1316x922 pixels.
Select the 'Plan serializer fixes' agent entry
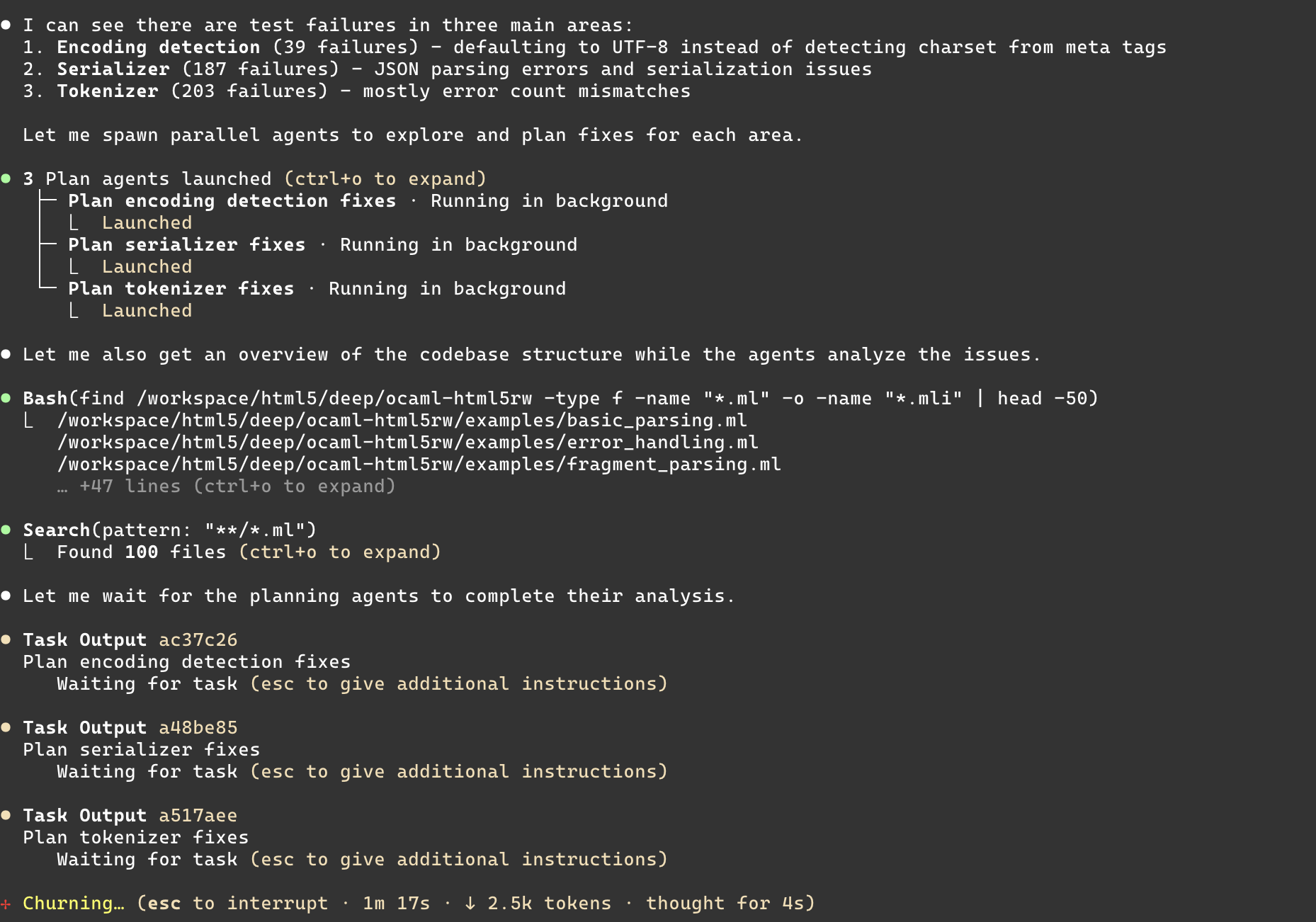[x=186, y=245]
